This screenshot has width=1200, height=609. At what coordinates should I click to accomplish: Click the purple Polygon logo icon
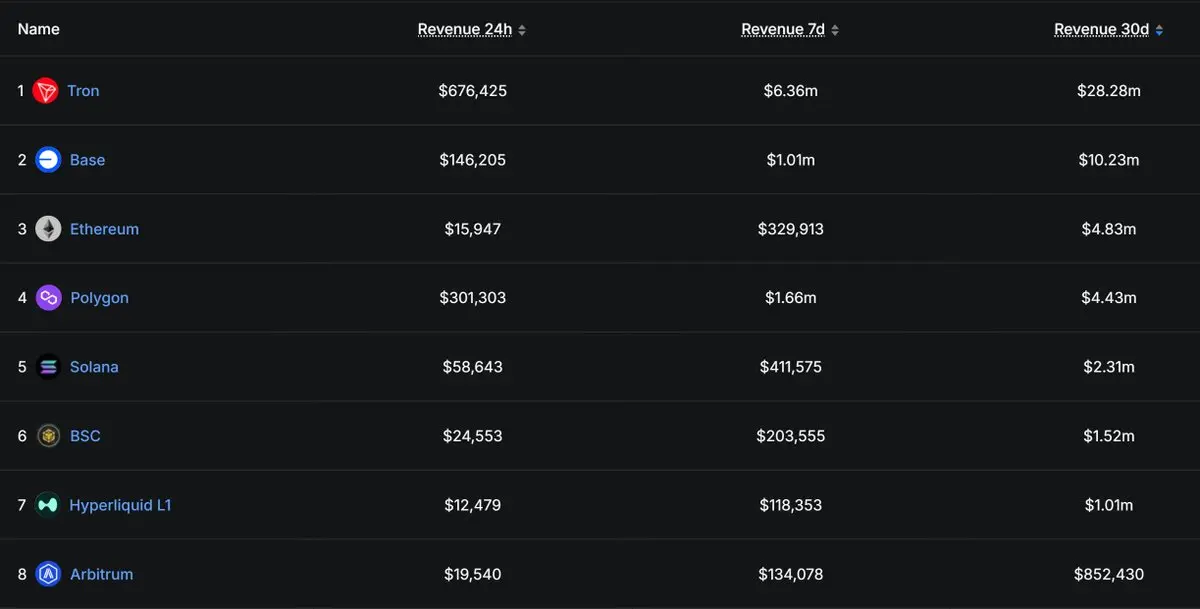coord(48,298)
